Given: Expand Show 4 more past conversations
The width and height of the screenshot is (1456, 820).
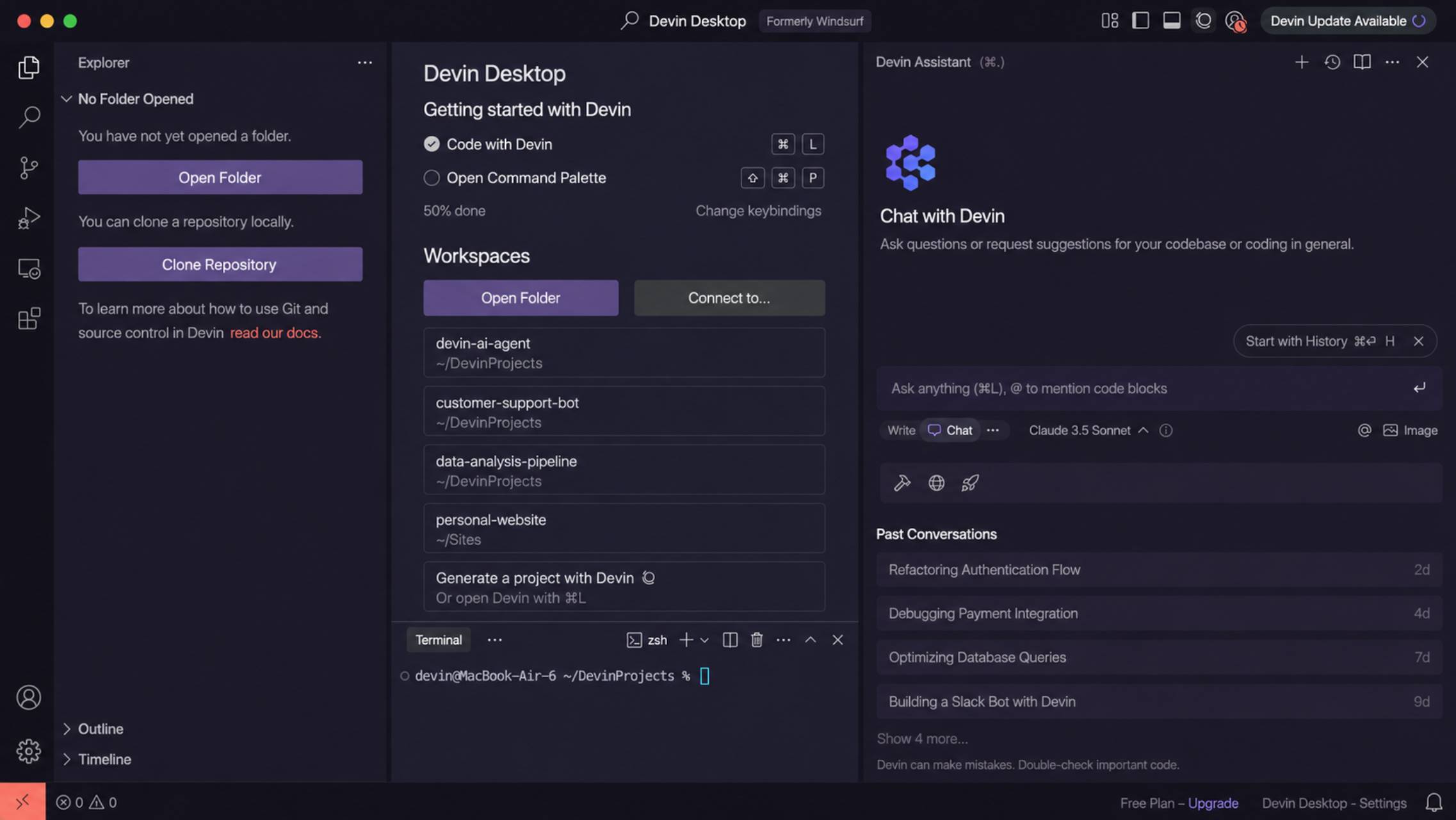Looking at the screenshot, I should pyautogui.click(x=922, y=739).
